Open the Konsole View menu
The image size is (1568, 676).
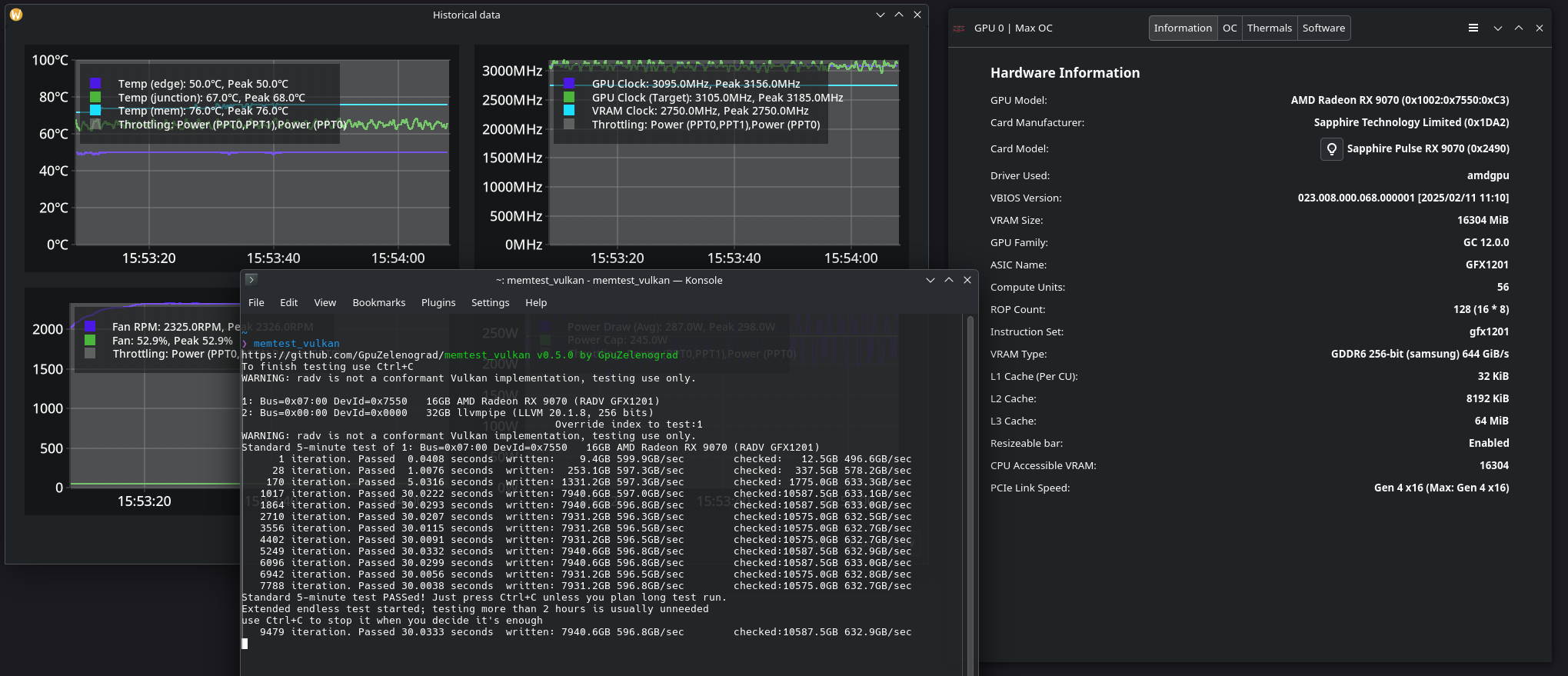(x=325, y=302)
